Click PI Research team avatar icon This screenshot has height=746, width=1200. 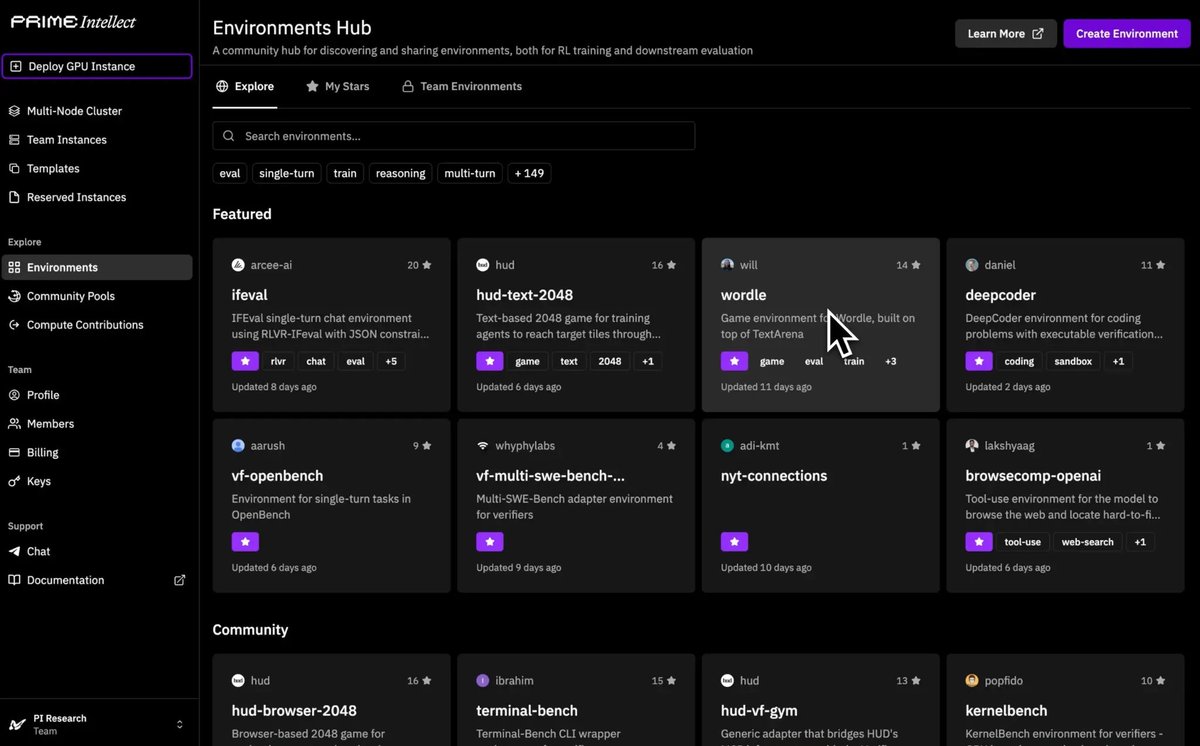click(x=17, y=724)
